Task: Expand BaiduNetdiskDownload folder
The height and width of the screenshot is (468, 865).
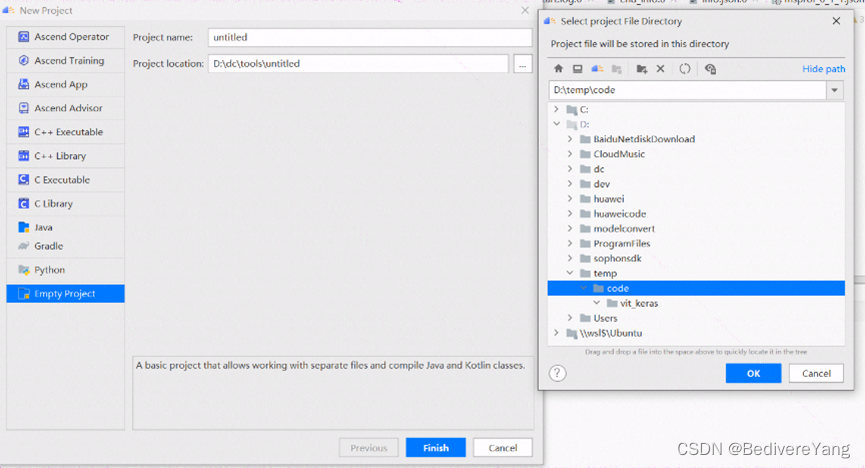Action: click(570, 139)
